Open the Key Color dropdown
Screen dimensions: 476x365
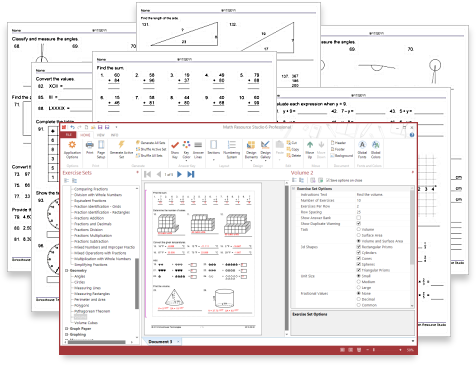tap(186, 150)
